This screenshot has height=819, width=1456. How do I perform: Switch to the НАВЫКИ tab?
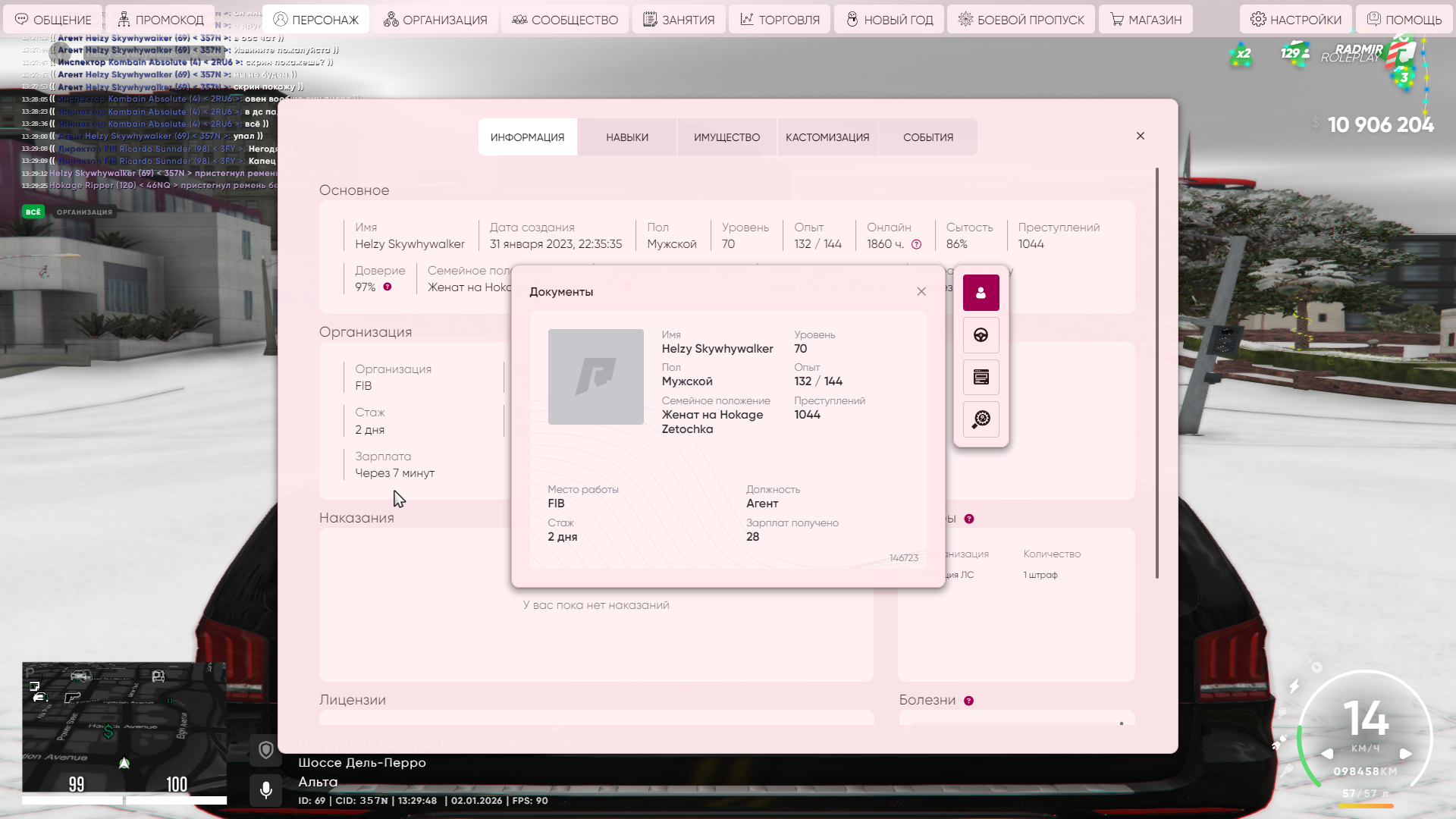point(626,137)
